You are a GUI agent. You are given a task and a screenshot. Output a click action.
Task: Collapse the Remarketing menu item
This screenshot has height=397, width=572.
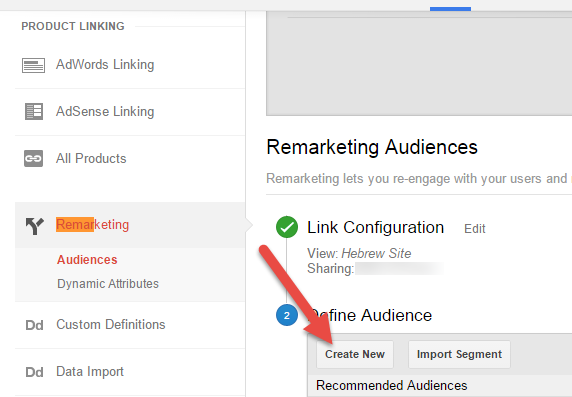pos(92,224)
